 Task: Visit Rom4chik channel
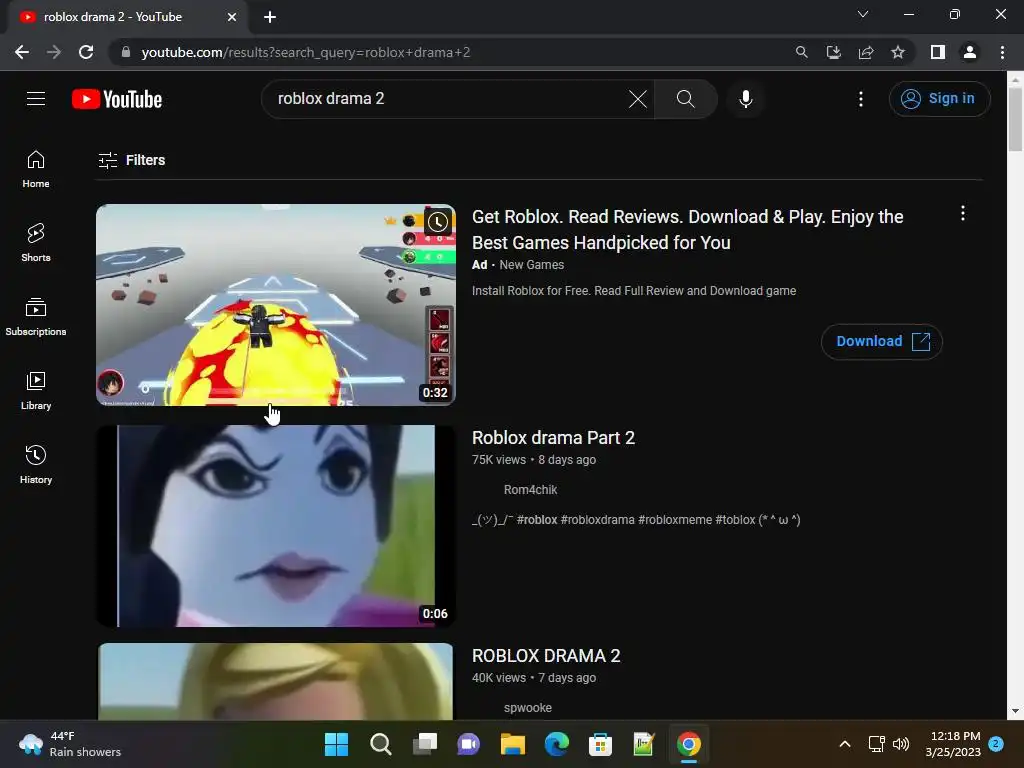click(x=530, y=490)
